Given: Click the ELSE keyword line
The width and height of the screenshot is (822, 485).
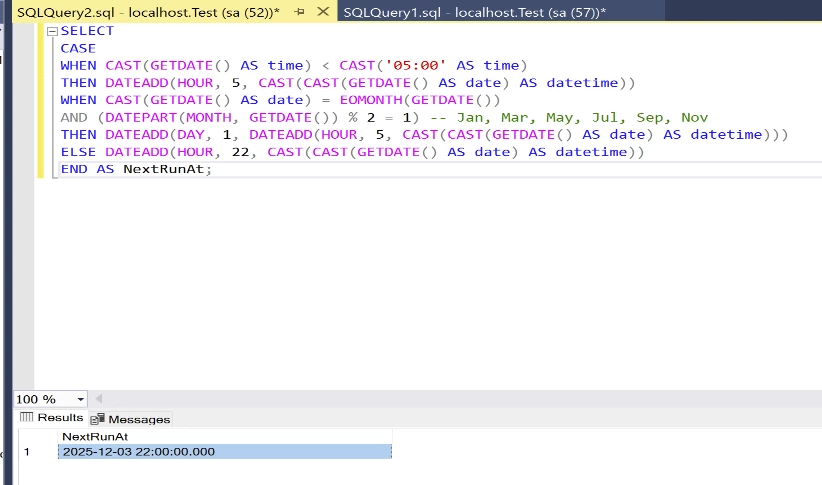Looking at the screenshot, I should click(78, 152).
